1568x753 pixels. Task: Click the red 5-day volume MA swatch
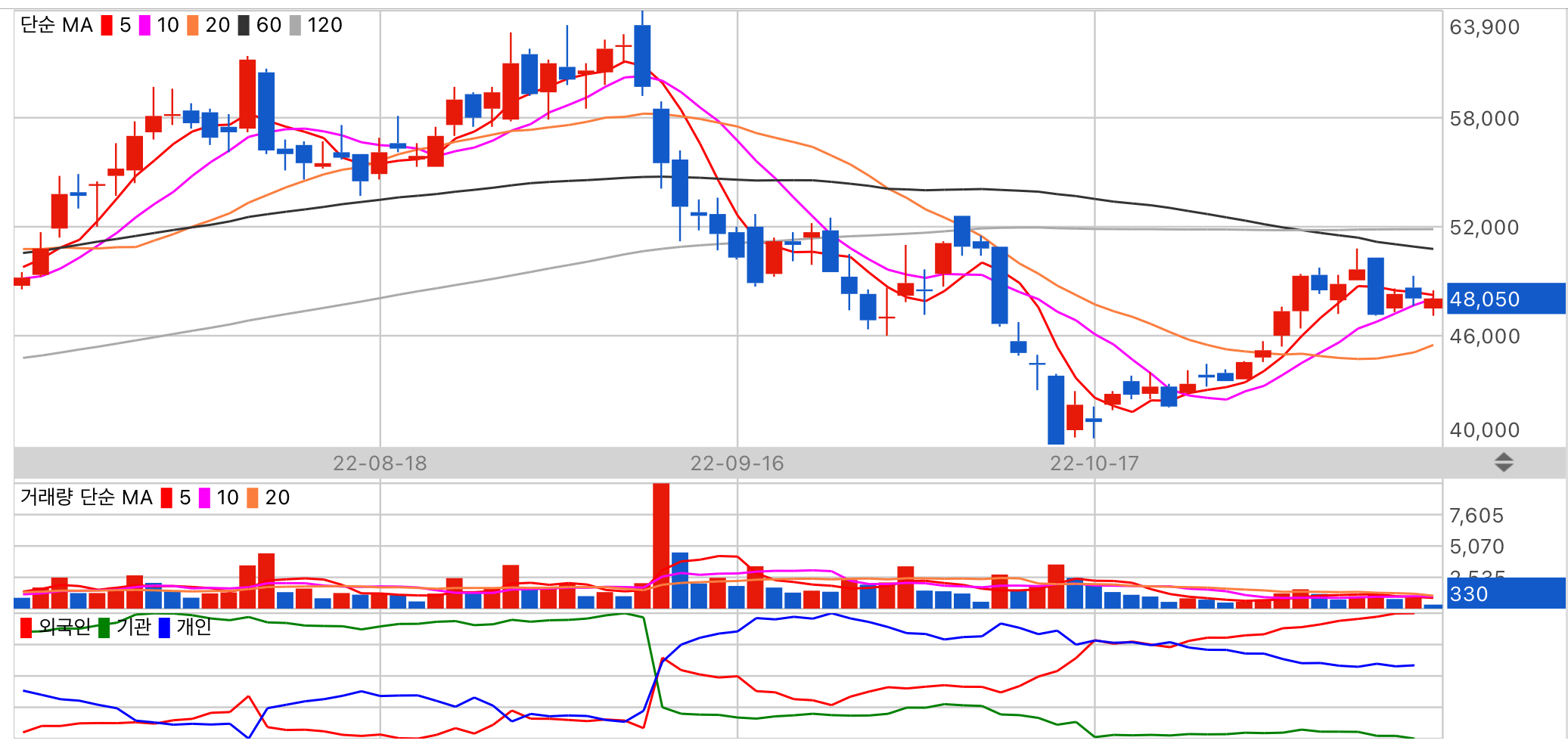coord(166,498)
